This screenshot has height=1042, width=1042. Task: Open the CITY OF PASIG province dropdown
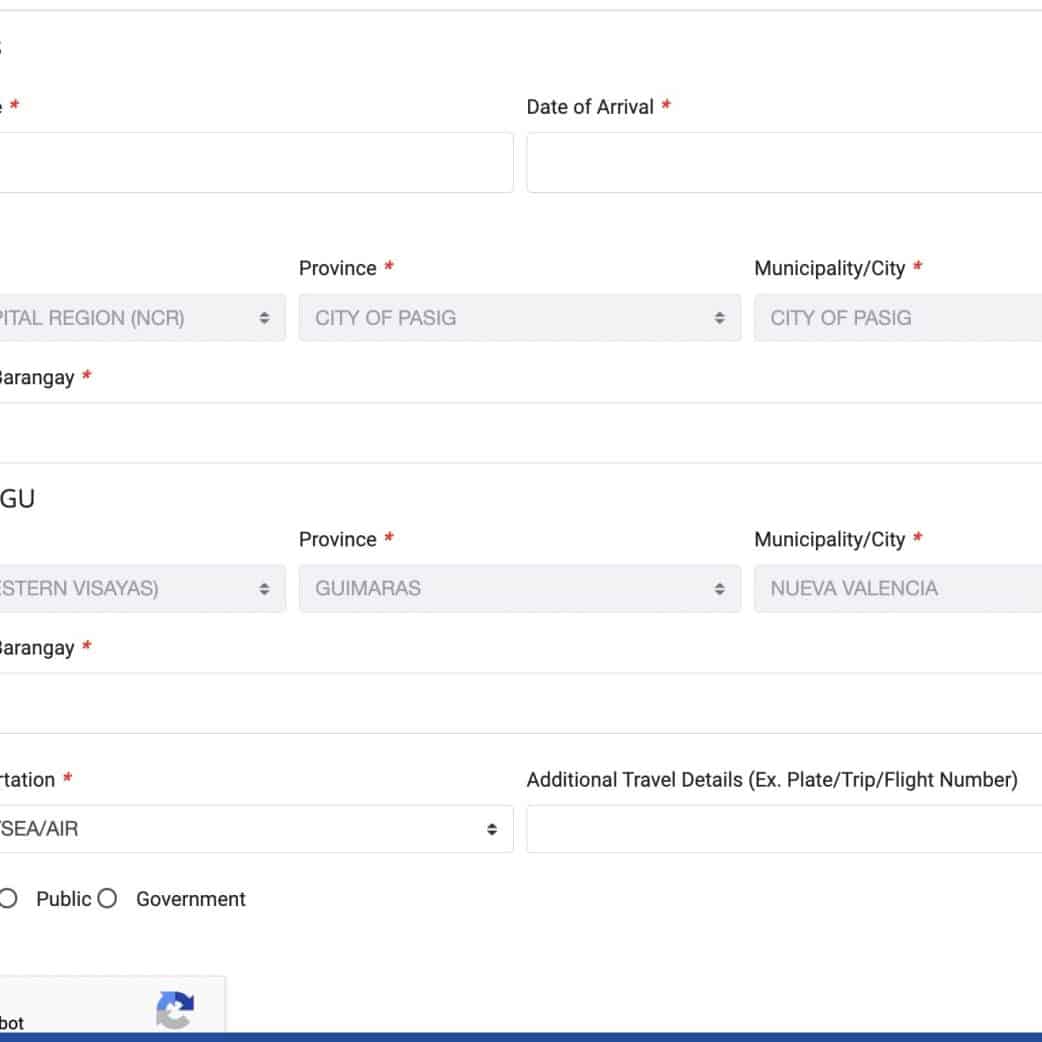tap(519, 318)
